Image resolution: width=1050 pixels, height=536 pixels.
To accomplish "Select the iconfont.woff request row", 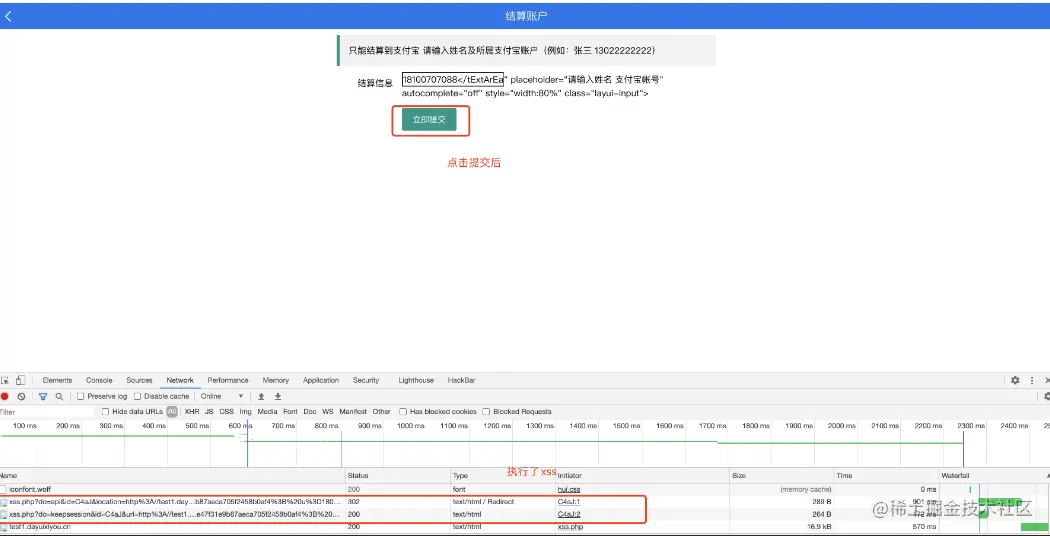I will click(x=525, y=489).
